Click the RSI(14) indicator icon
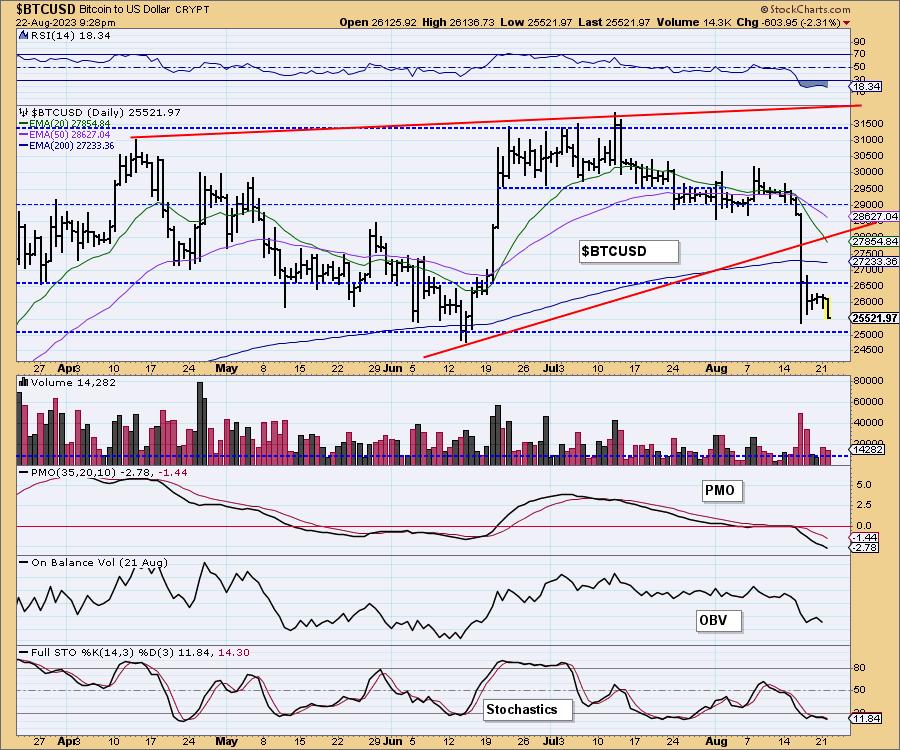900x750 pixels. [x=23, y=35]
